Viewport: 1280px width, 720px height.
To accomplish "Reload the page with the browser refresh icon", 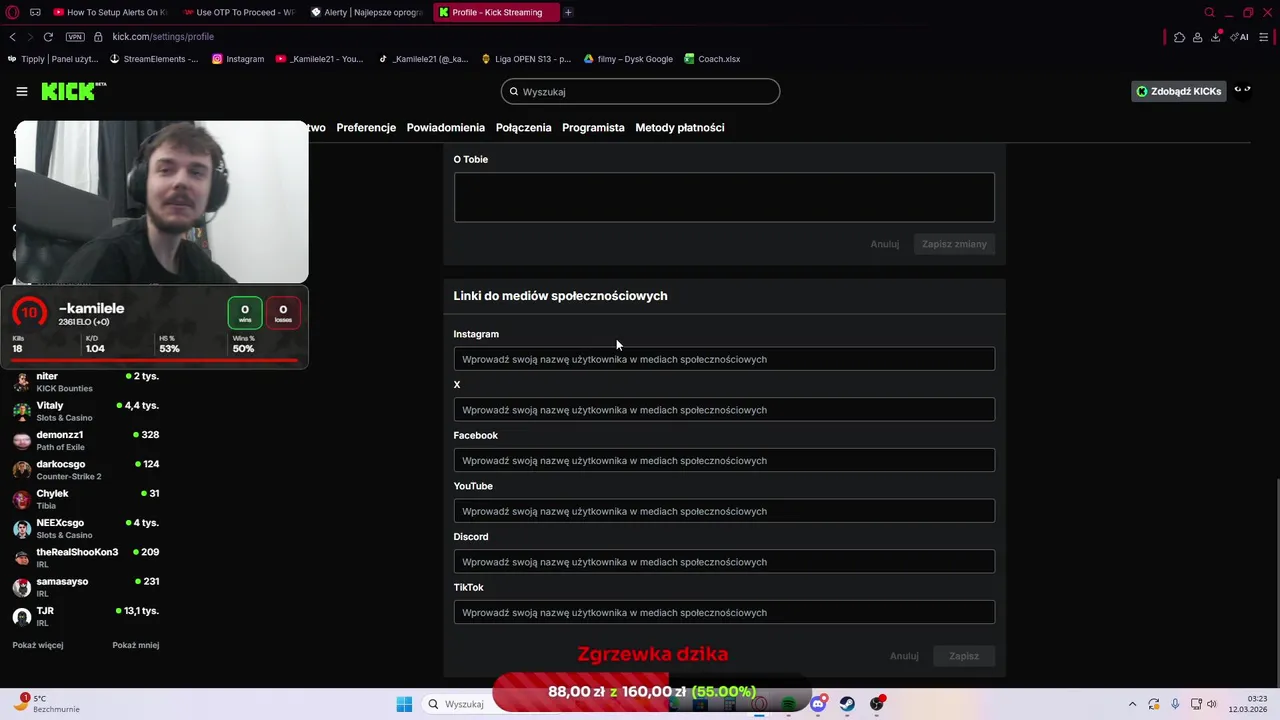I will [x=47, y=37].
